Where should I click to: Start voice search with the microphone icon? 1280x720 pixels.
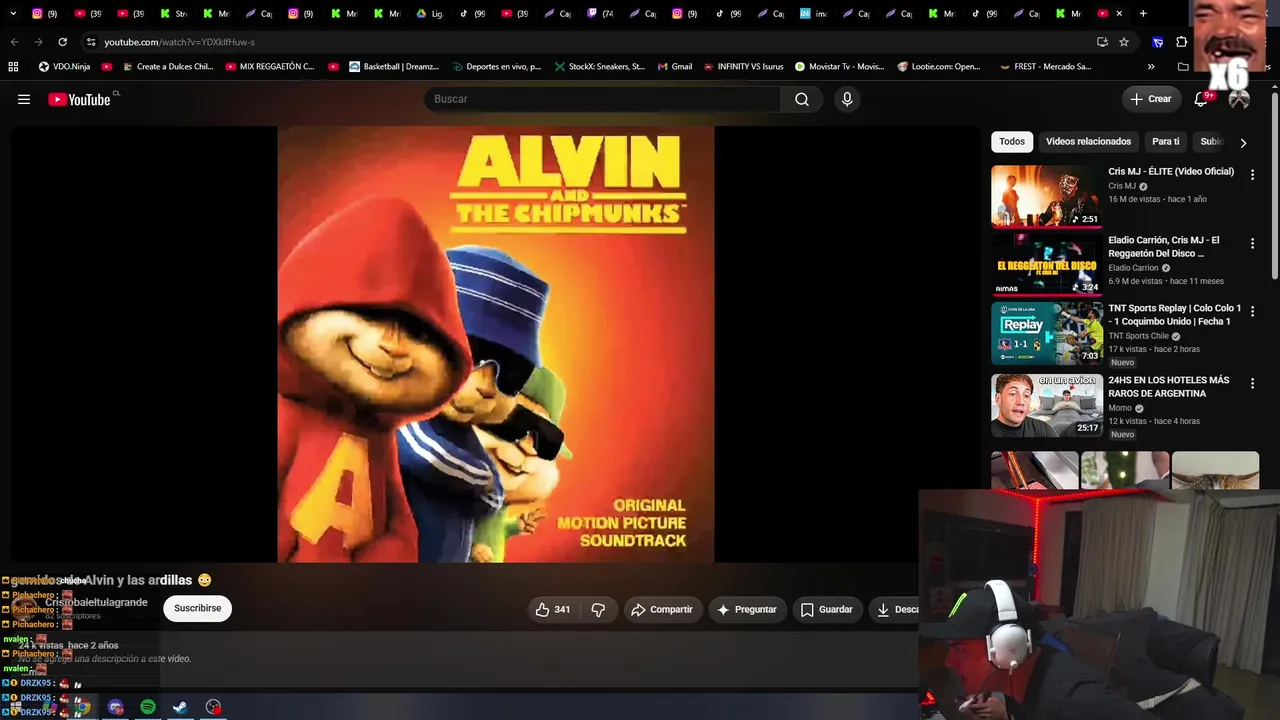click(847, 99)
